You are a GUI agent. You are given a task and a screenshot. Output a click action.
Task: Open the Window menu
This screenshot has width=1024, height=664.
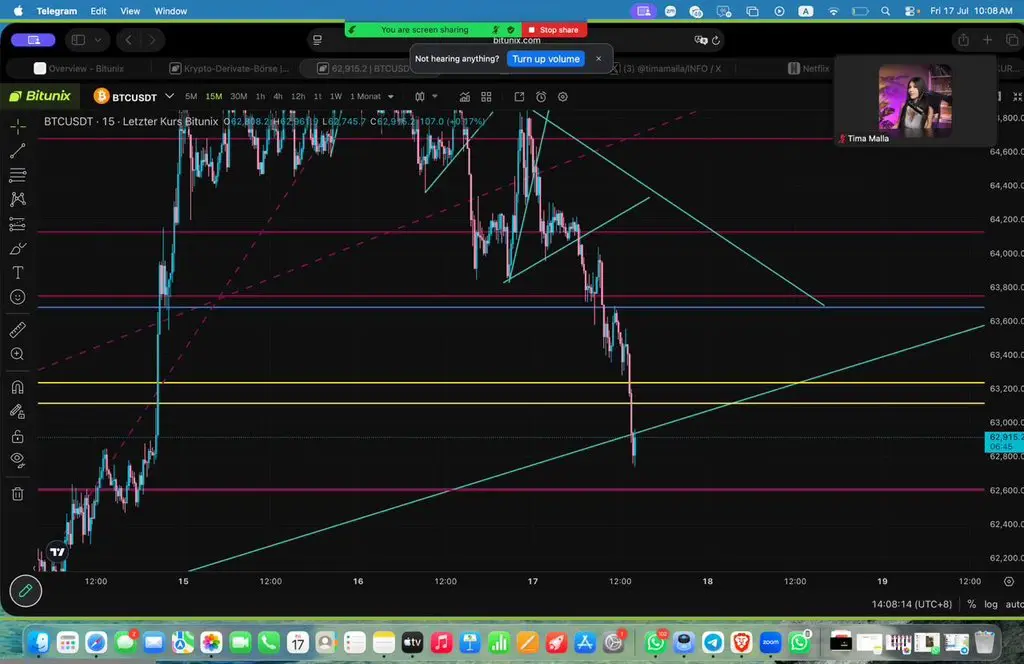pos(170,11)
